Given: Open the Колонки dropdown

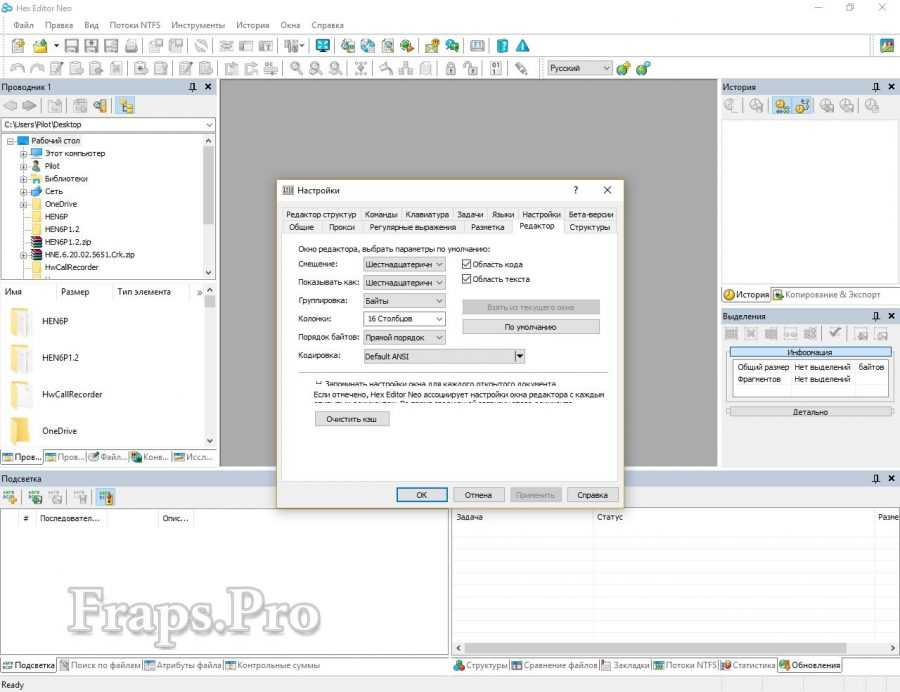Looking at the screenshot, I should pos(404,318).
